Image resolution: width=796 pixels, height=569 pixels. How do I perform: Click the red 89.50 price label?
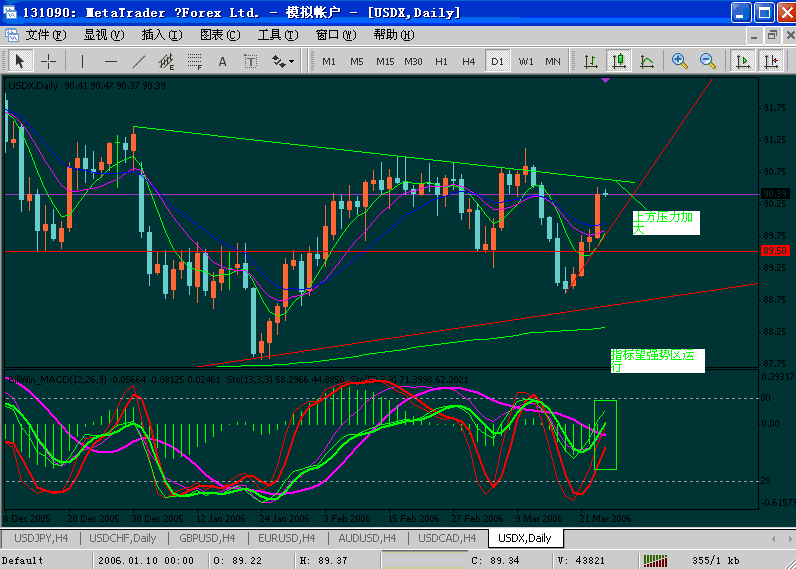(x=775, y=251)
